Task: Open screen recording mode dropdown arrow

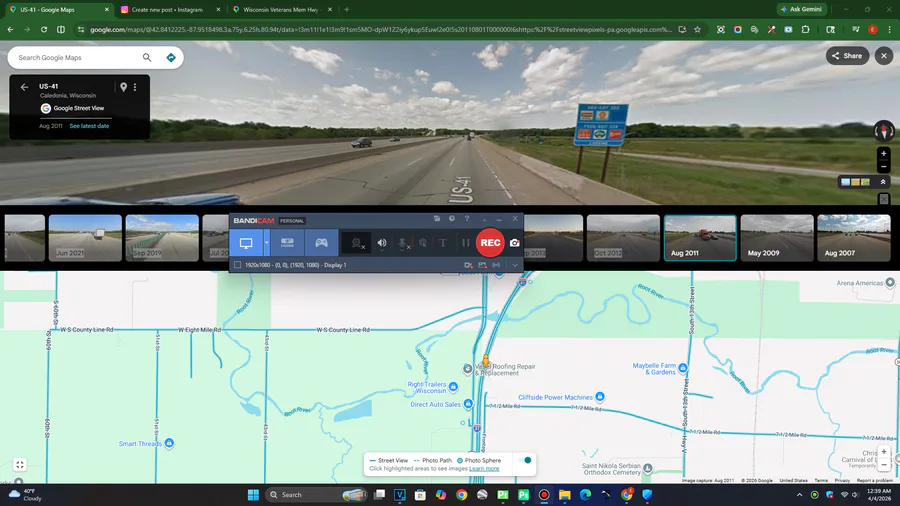Action: coord(266,243)
